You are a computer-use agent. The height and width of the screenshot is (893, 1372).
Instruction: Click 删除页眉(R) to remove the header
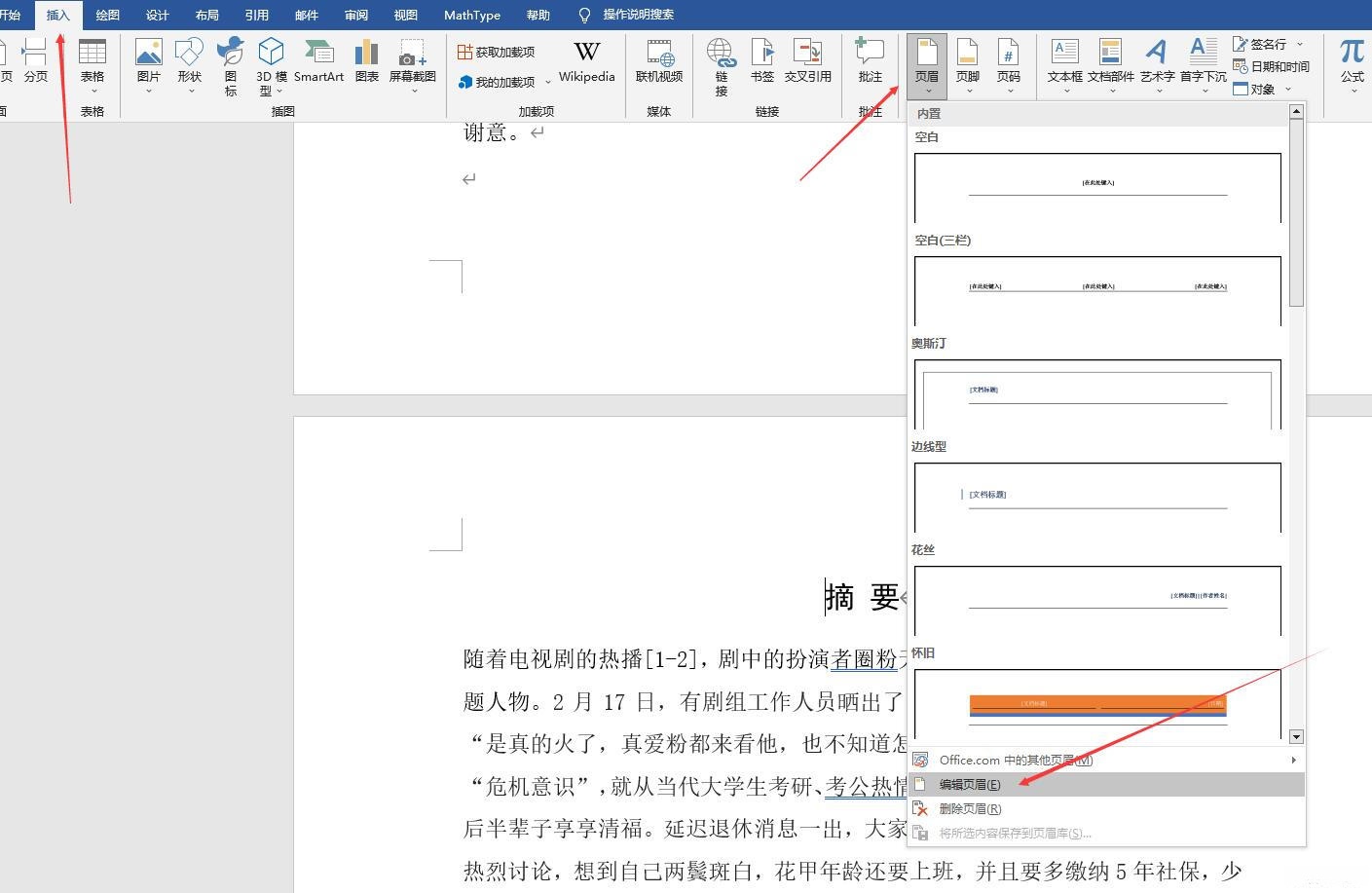(x=969, y=808)
